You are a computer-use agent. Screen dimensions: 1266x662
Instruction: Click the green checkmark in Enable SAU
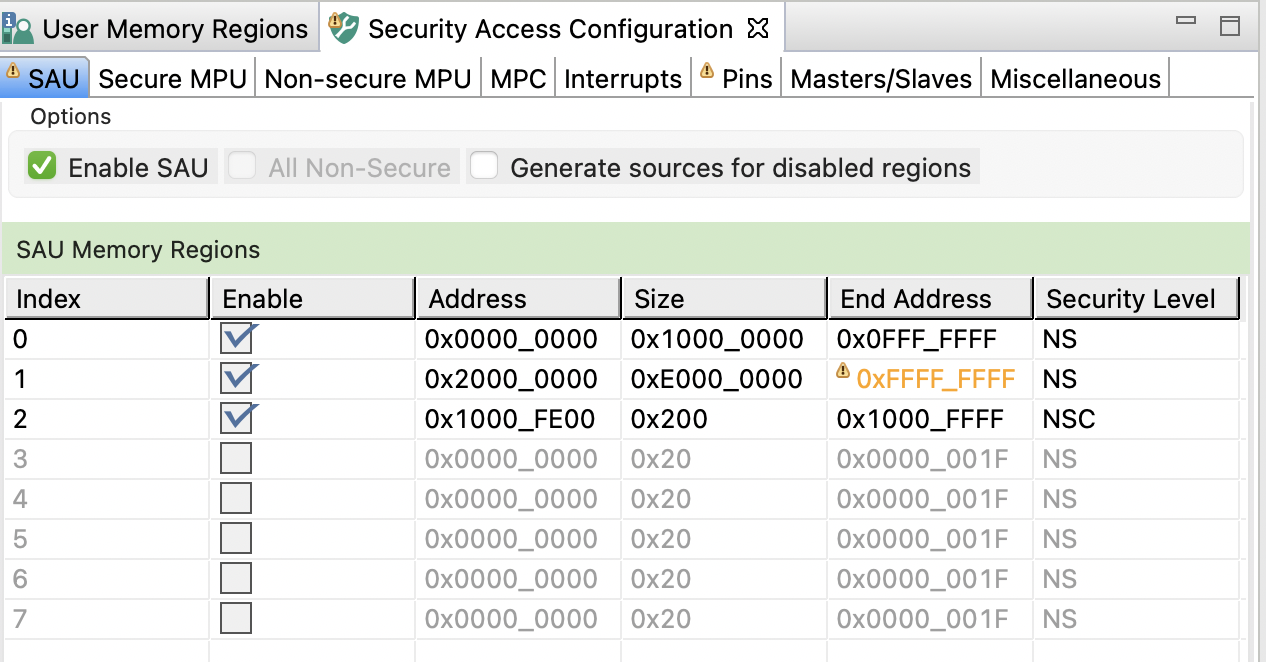click(x=41, y=166)
